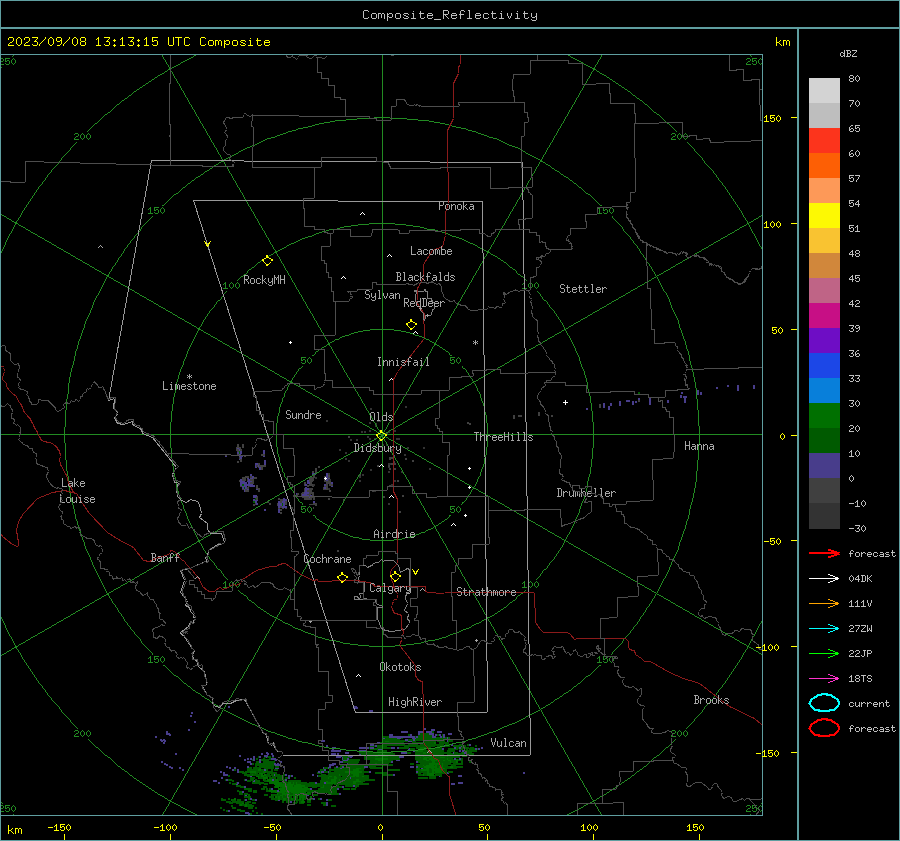Click the asterisk marker east of Innisfail
This screenshot has width=900, height=841.
(475, 343)
